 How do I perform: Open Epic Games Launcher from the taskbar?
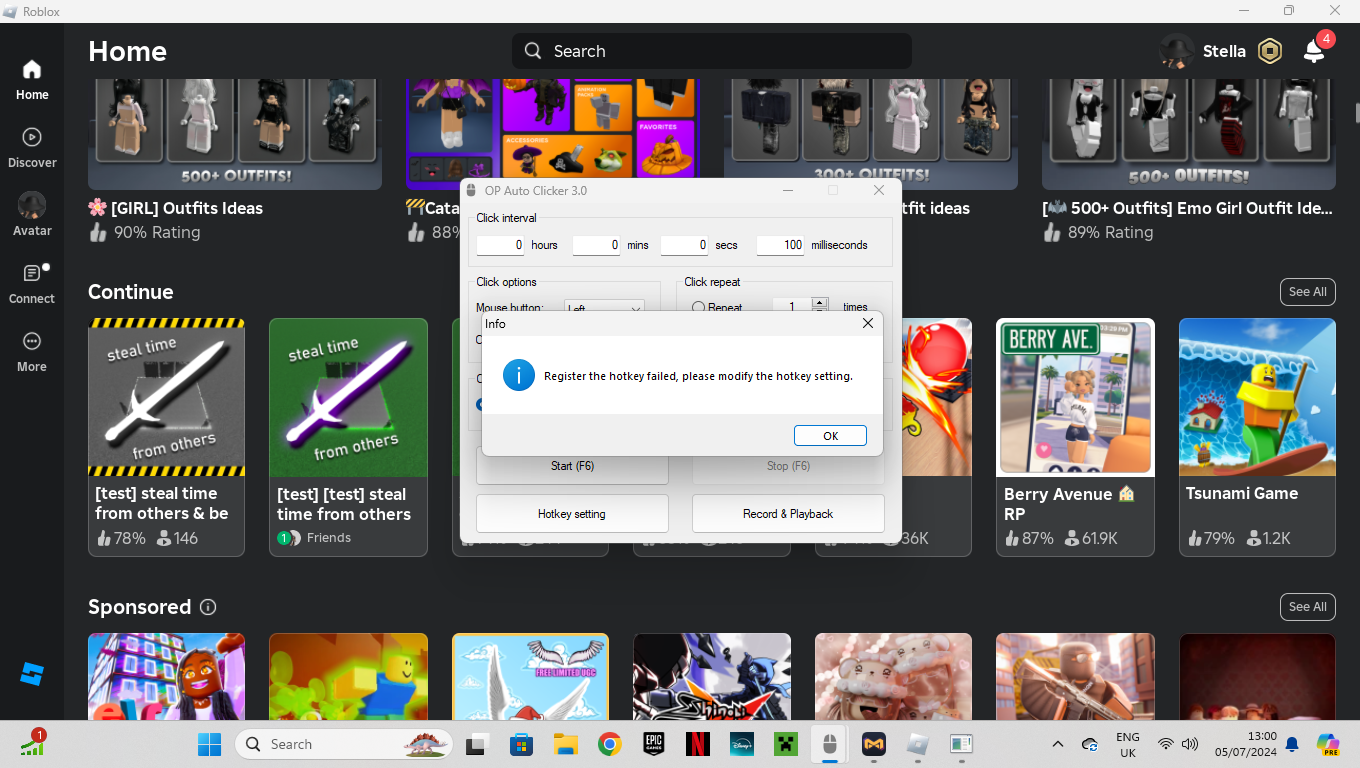point(654,744)
